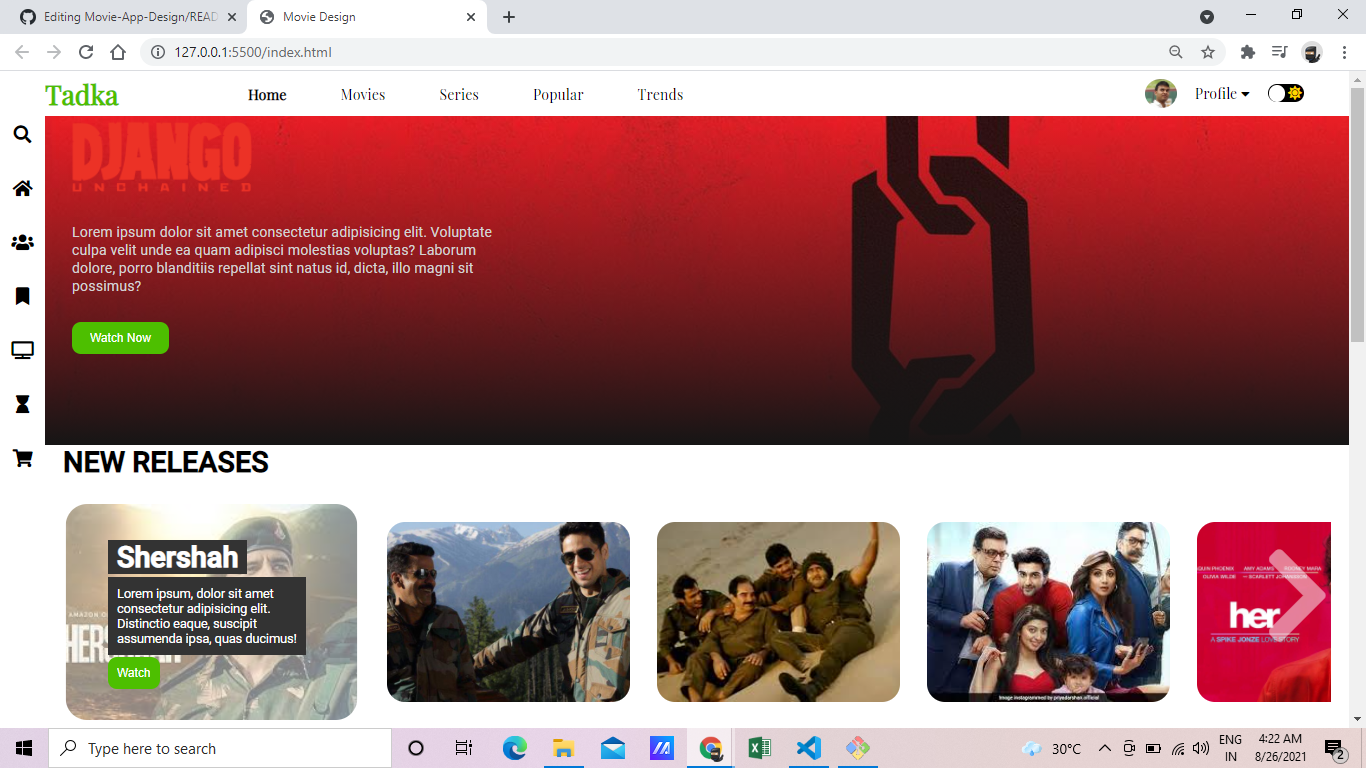Viewport: 1366px width, 768px height.
Task: Open Visual Studio Code from the taskbar
Action: tap(808, 748)
